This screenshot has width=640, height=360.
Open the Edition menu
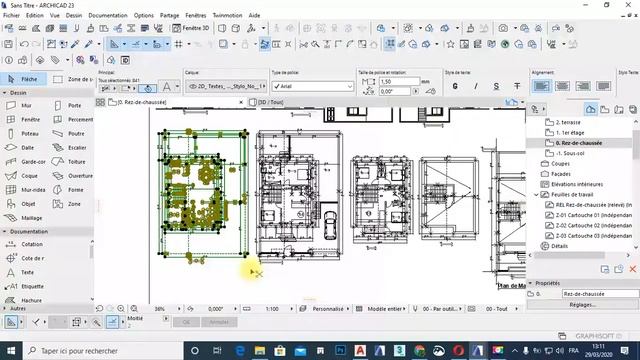pos(35,15)
